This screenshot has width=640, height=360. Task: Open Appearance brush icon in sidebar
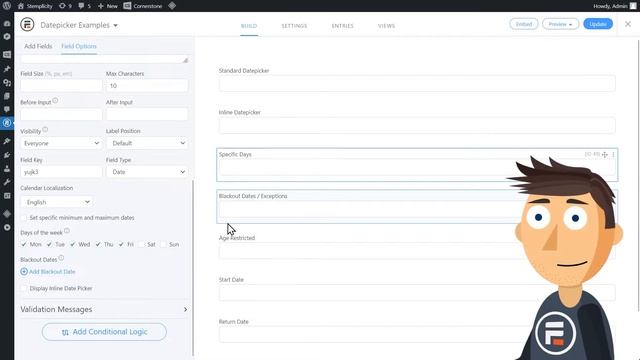(7, 141)
